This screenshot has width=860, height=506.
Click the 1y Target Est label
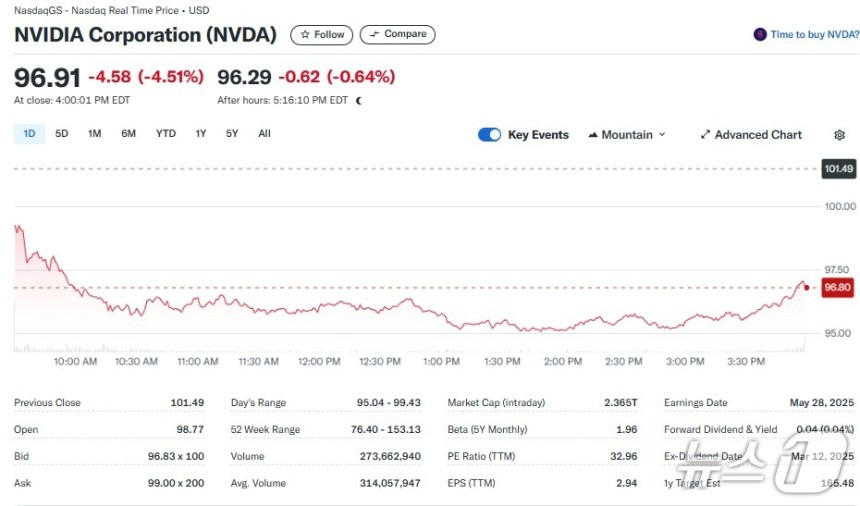click(x=692, y=483)
